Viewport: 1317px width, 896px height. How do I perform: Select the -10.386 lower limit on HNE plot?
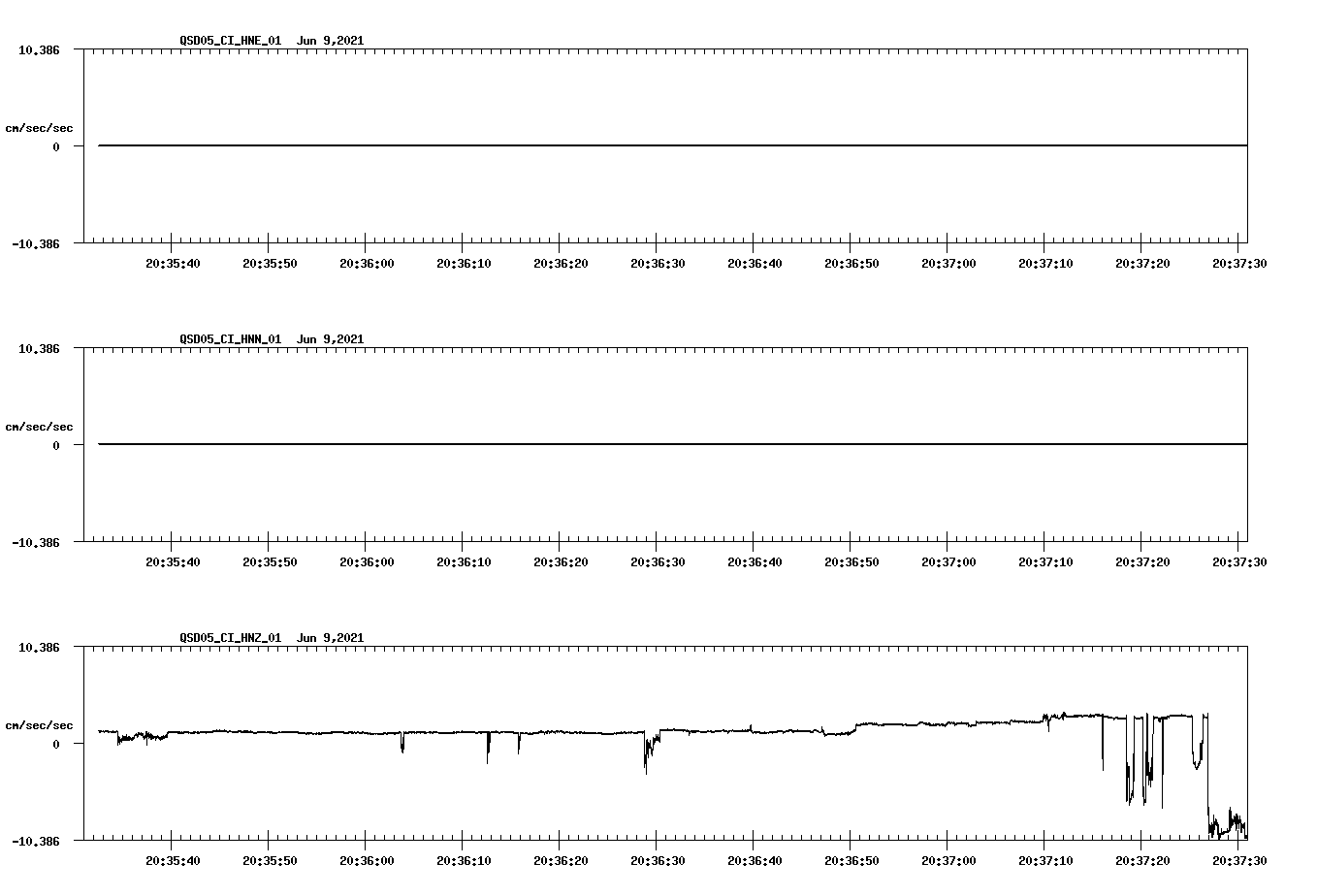tap(36, 243)
